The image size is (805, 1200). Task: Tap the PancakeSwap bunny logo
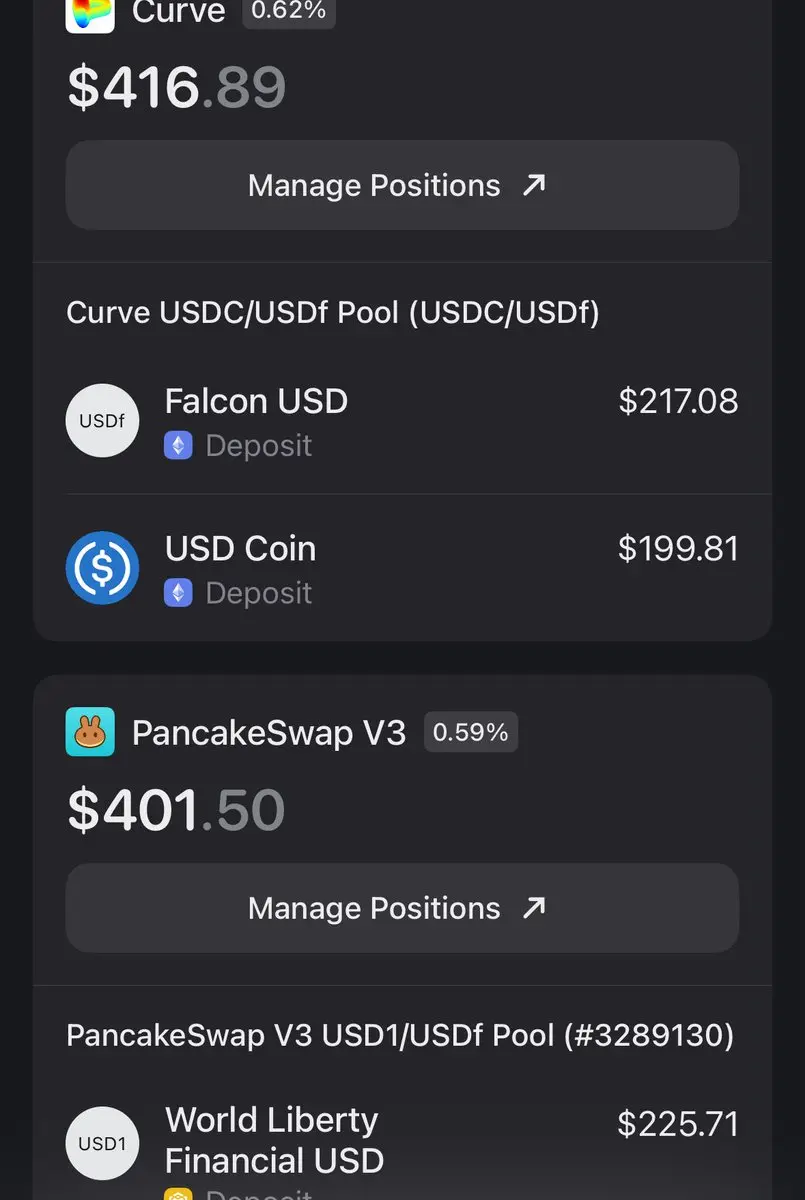click(x=90, y=732)
